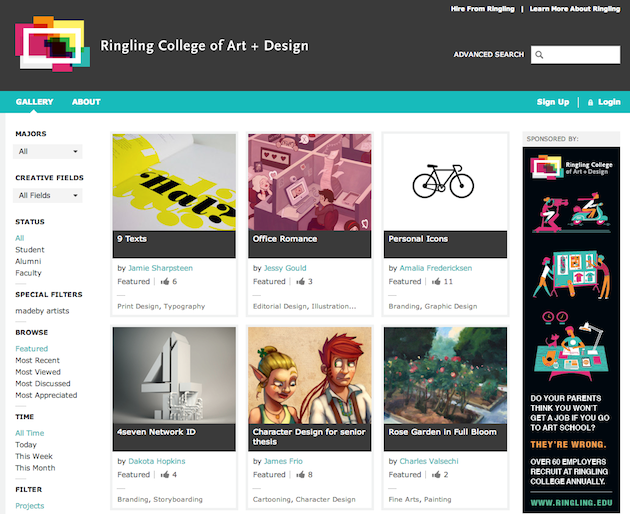Browse Featured projects
Image resolution: width=630 pixels, height=514 pixels.
coord(31,349)
